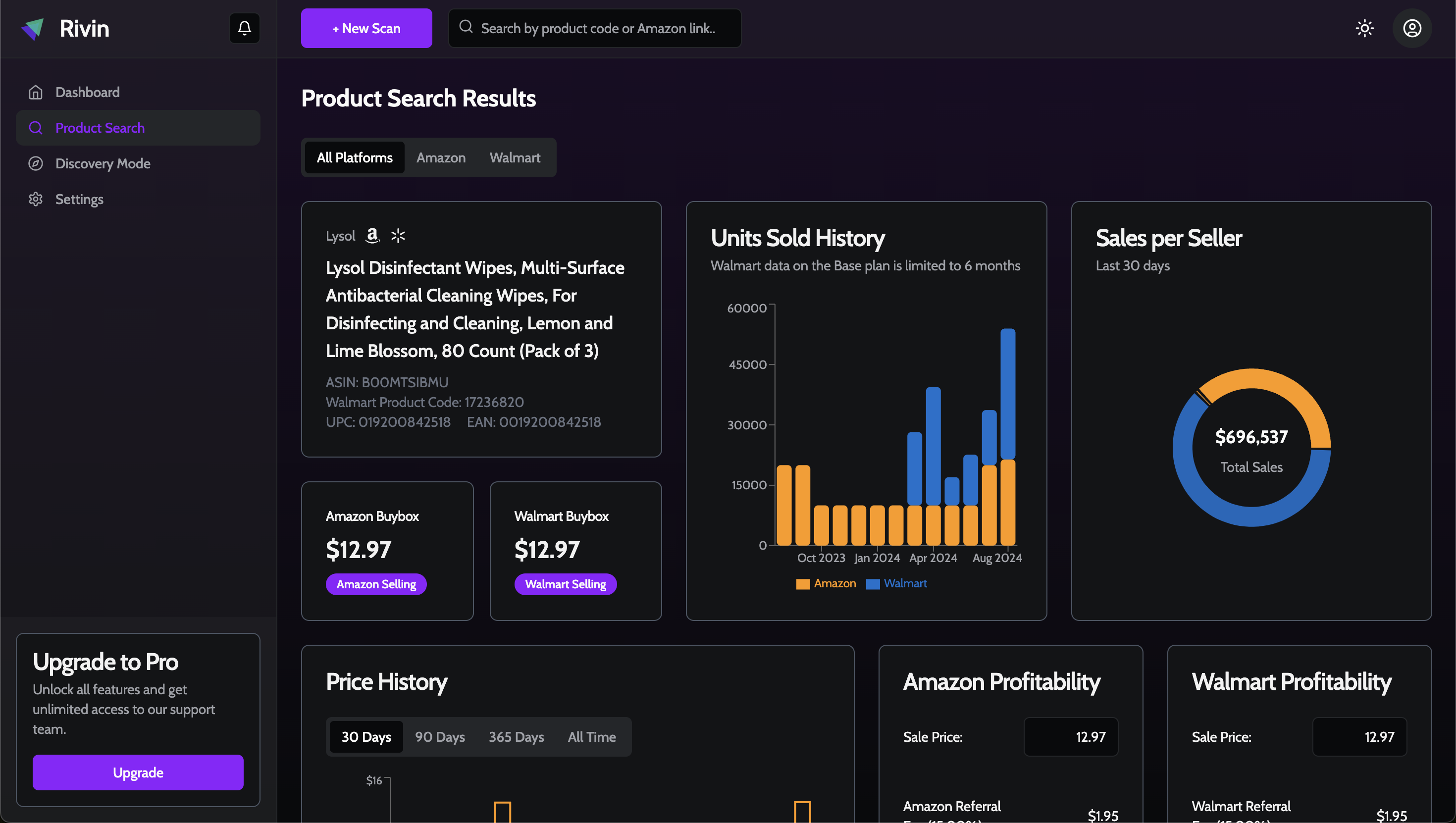Viewport: 1456px width, 823px height.
Task: Click the purple Upgrade button
Action: 138,772
